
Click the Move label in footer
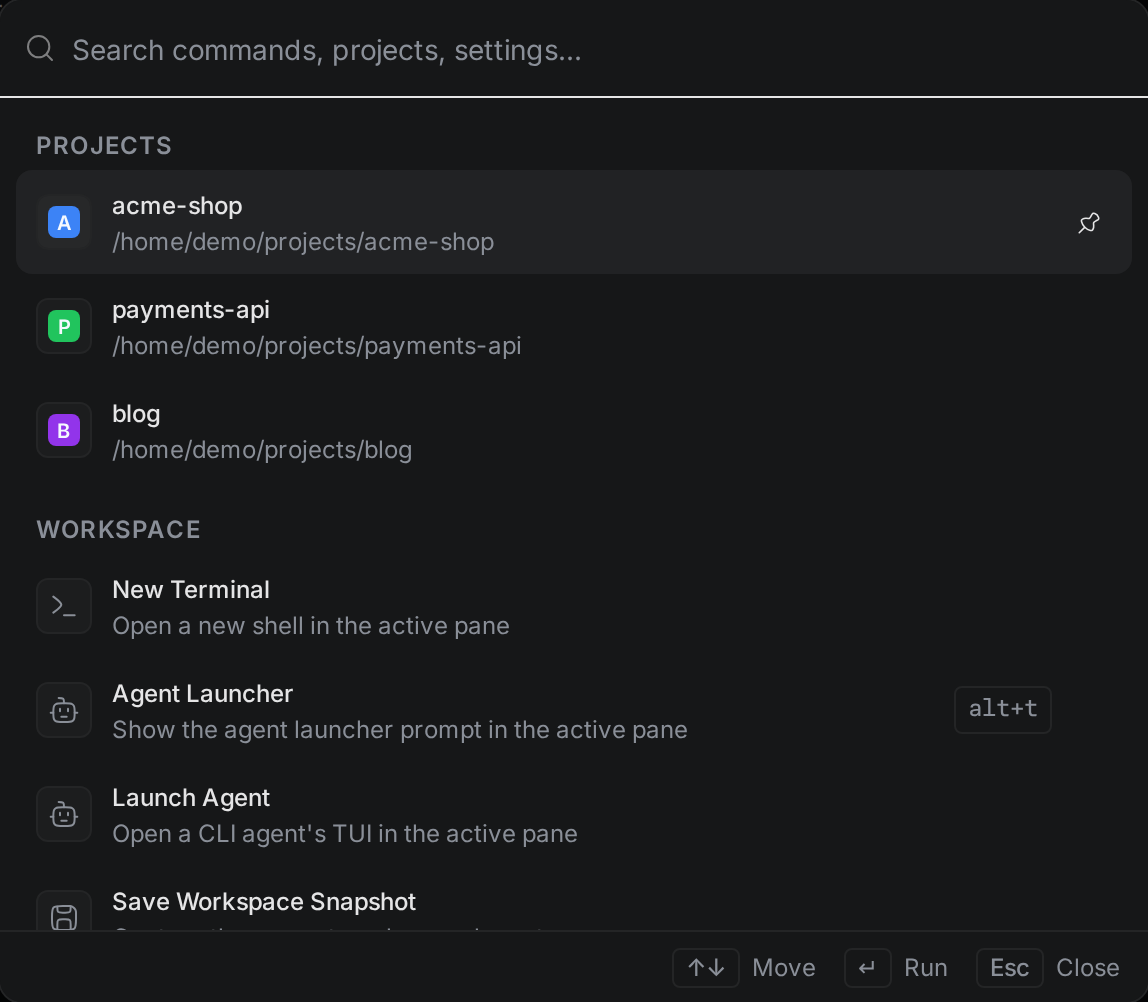point(783,968)
